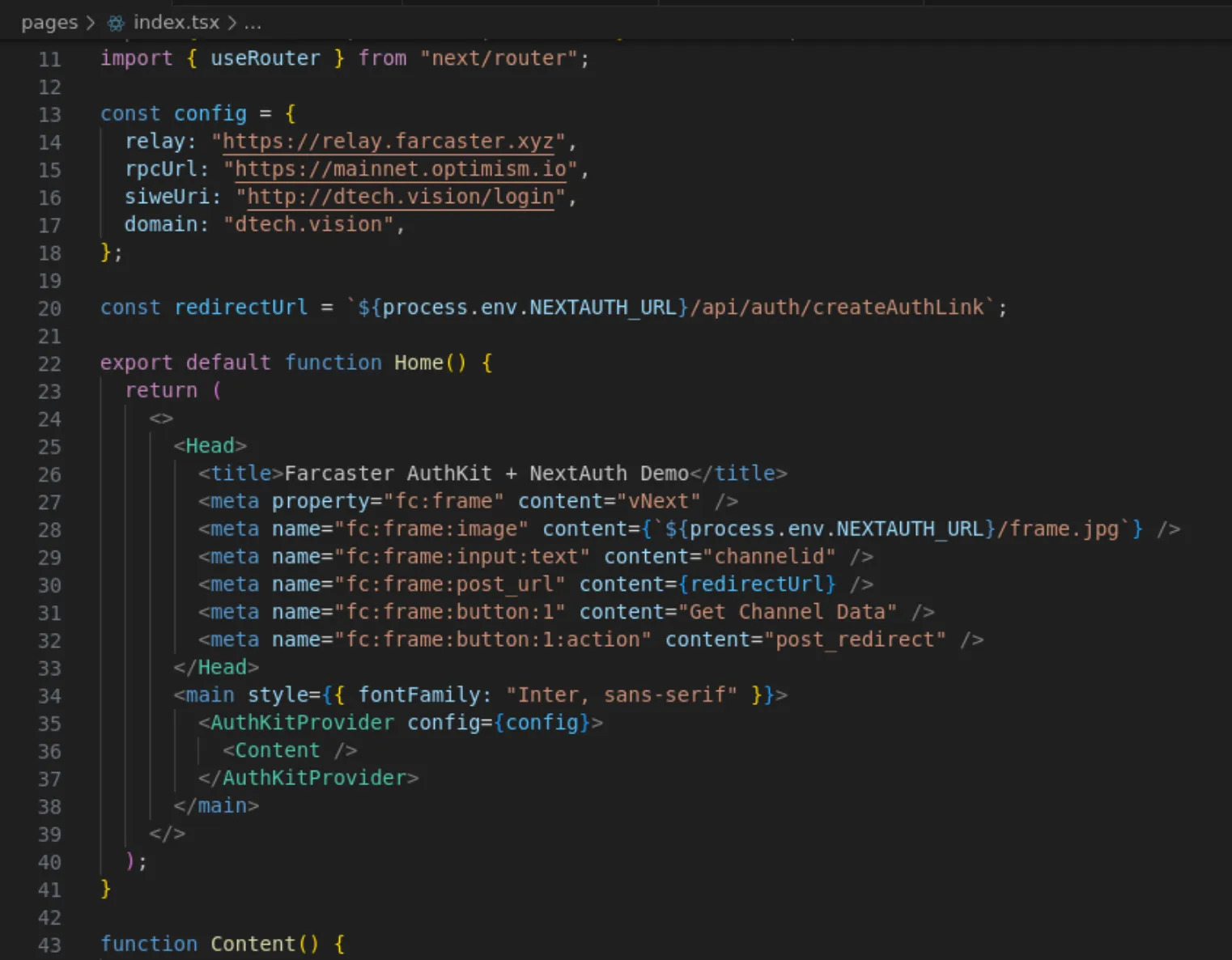Click the breadcrumb ellipsis symbol

click(x=253, y=23)
